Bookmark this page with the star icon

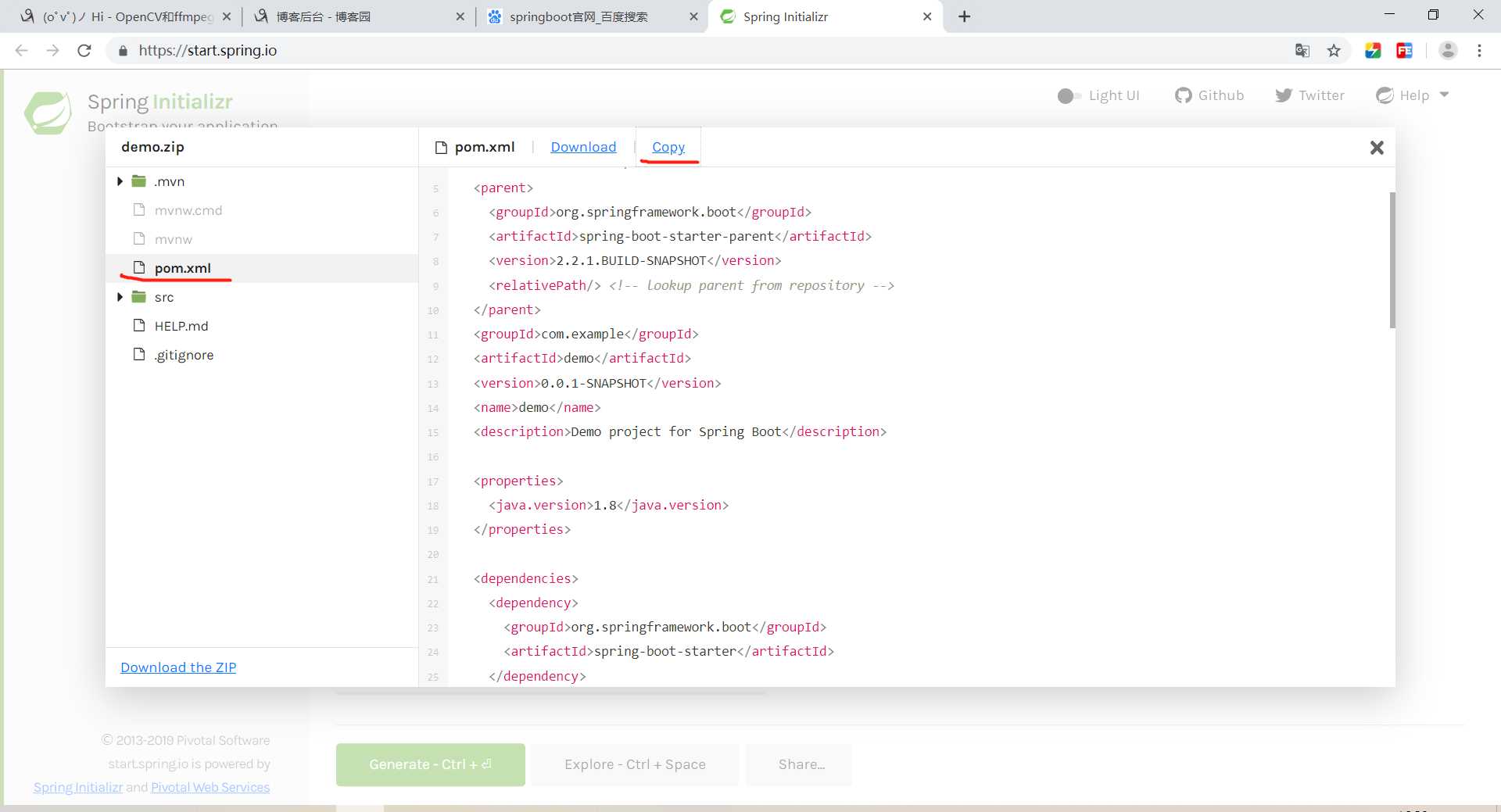[x=1334, y=51]
